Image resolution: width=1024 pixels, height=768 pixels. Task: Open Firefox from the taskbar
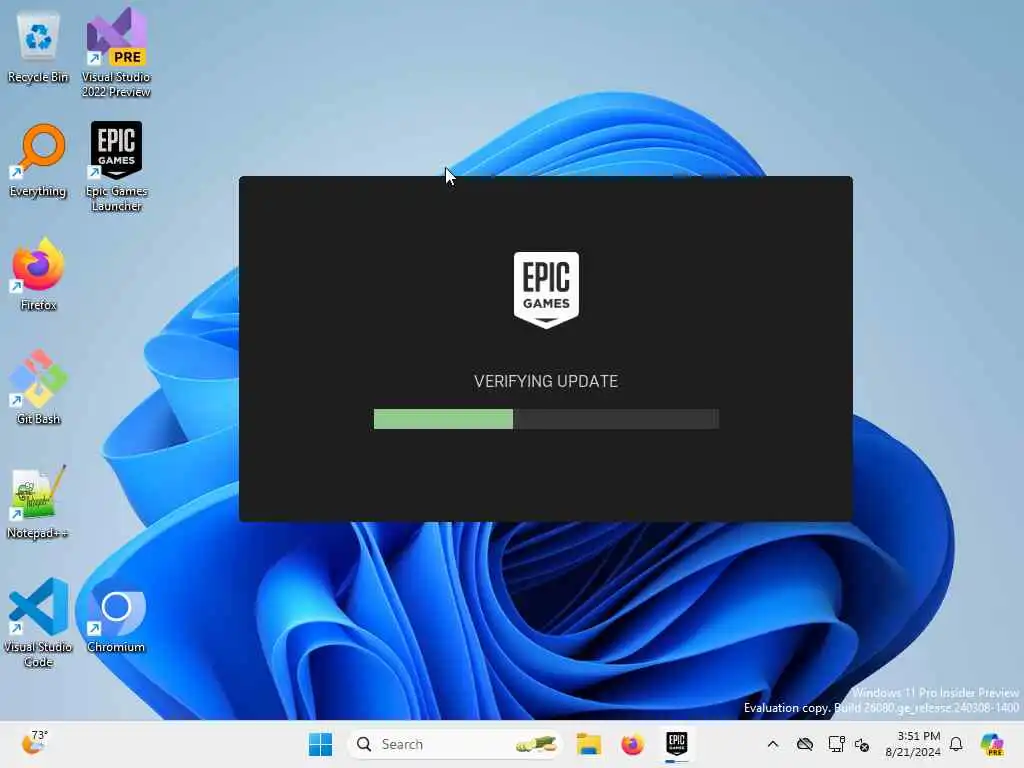point(632,744)
